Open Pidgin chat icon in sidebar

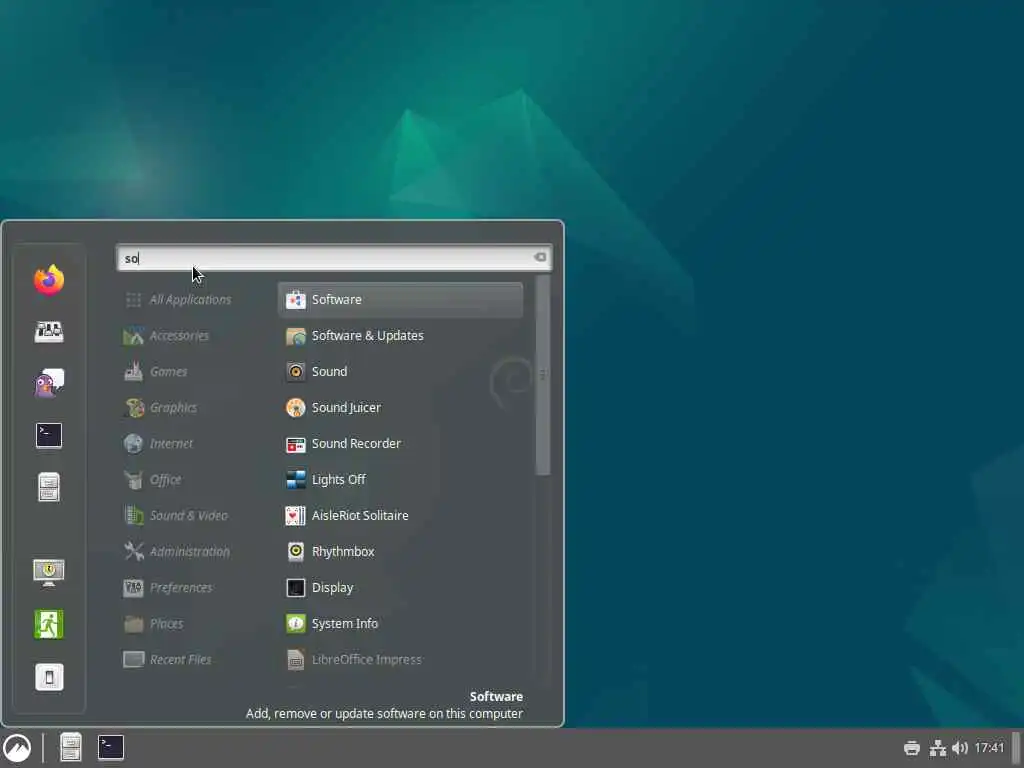(x=49, y=383)
